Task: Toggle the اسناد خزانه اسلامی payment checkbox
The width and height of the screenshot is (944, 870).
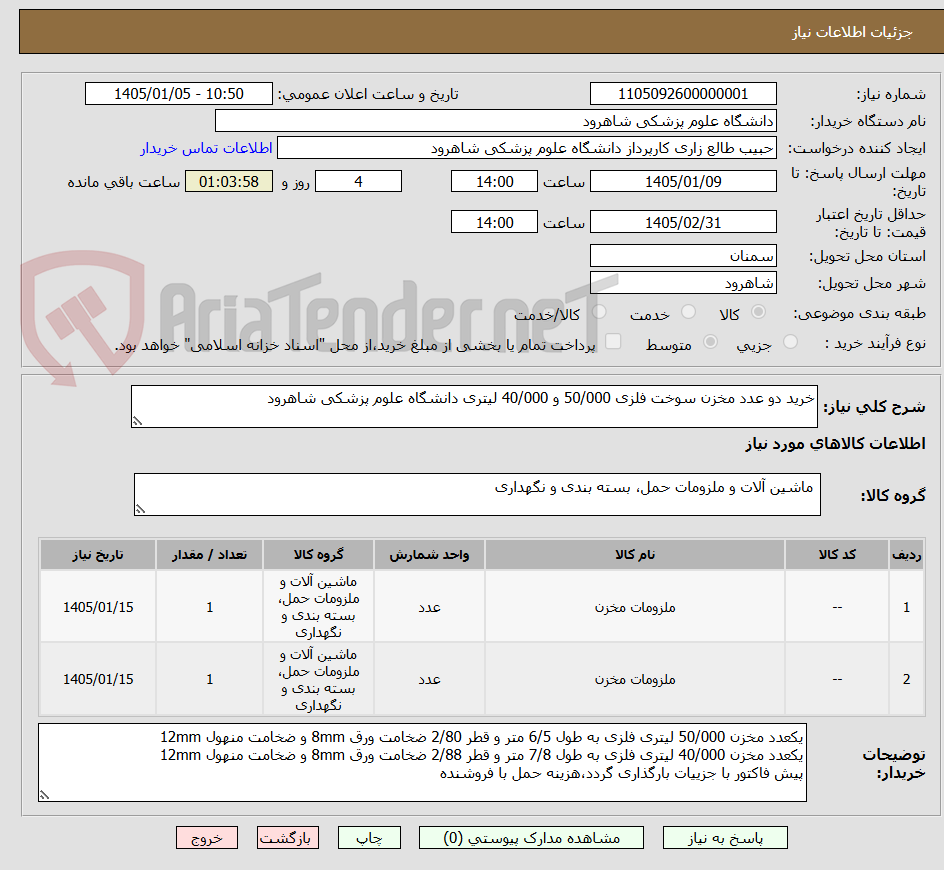Action: [613, 341]
